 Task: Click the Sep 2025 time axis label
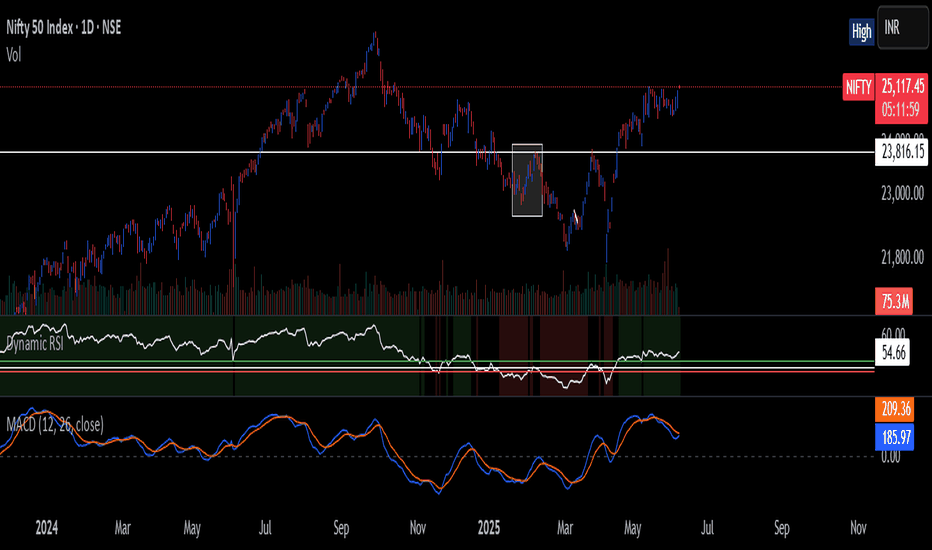[x=782, y=528]
